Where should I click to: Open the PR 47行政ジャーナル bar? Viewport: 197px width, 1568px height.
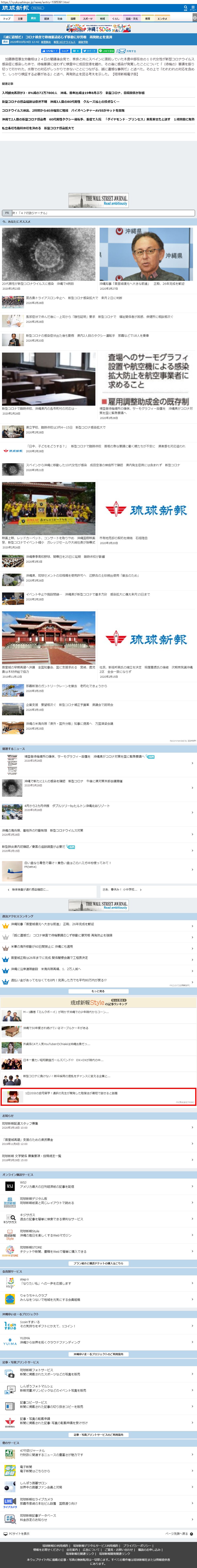(99, 213)
